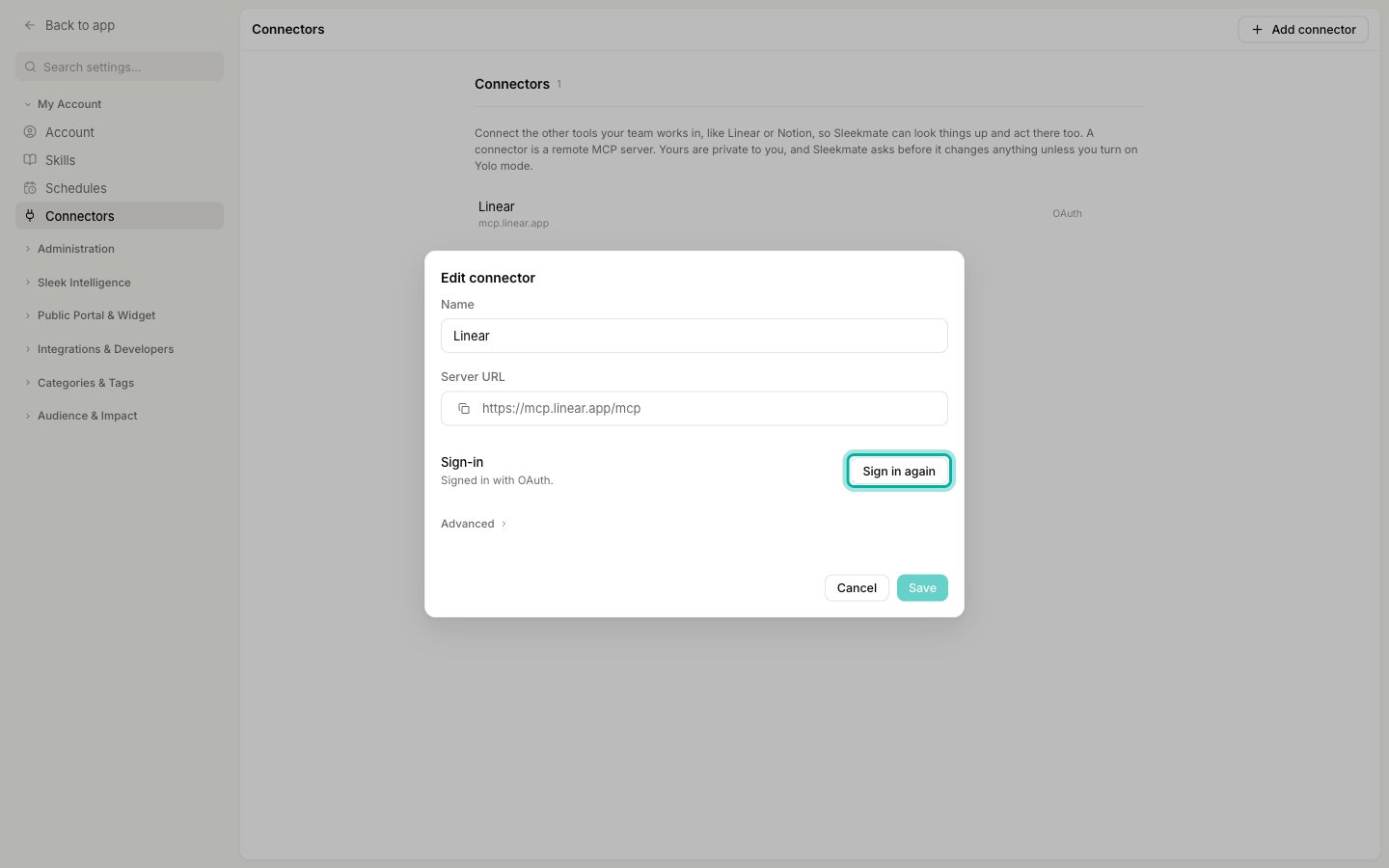Image resolution: width=1389 pixels, height=868 pixels.
Task: Copy the Server URL using copy icon
Action: point(464,408)
